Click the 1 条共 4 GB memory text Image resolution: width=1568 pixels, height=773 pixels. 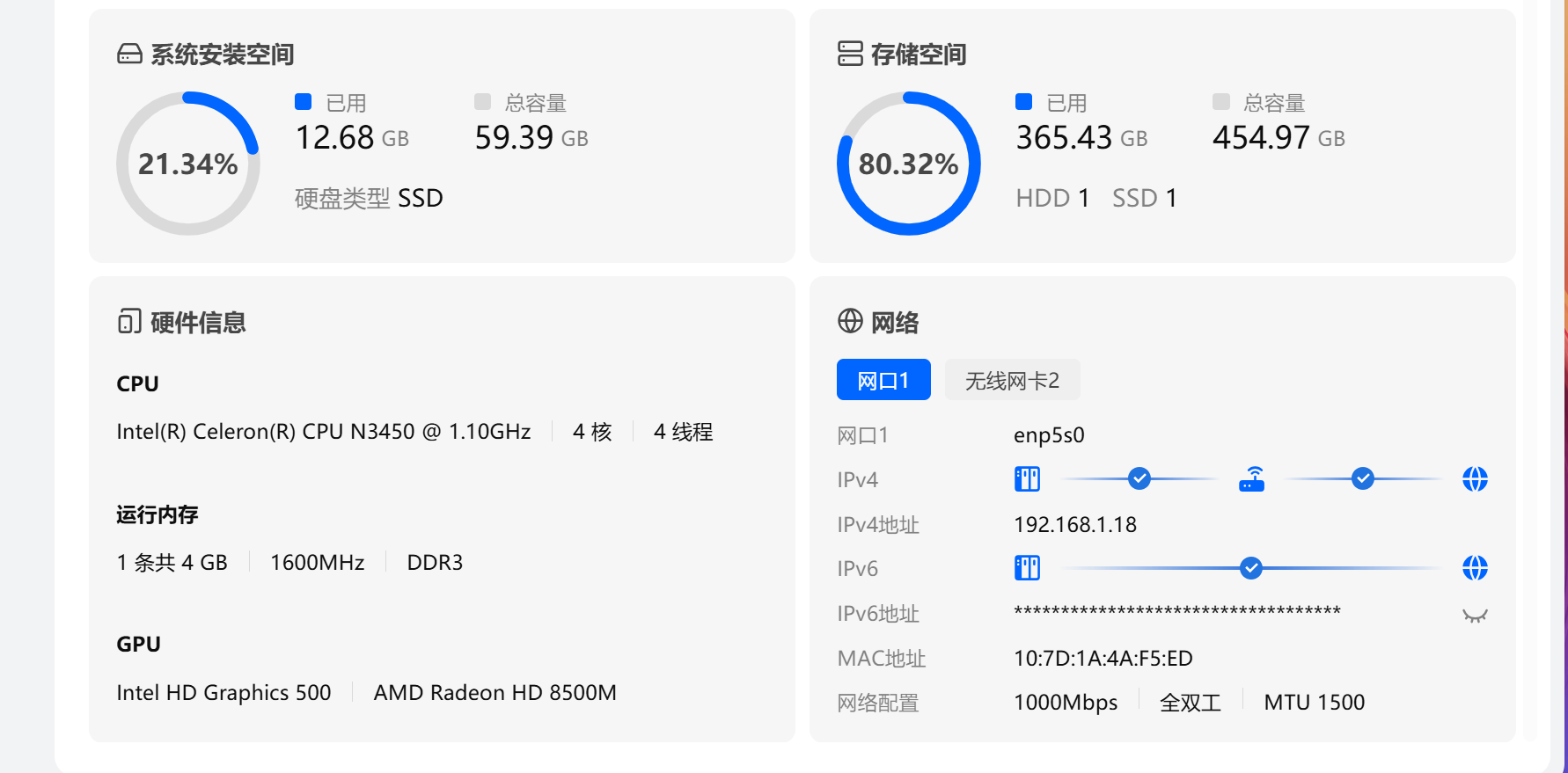click(172, 563)
